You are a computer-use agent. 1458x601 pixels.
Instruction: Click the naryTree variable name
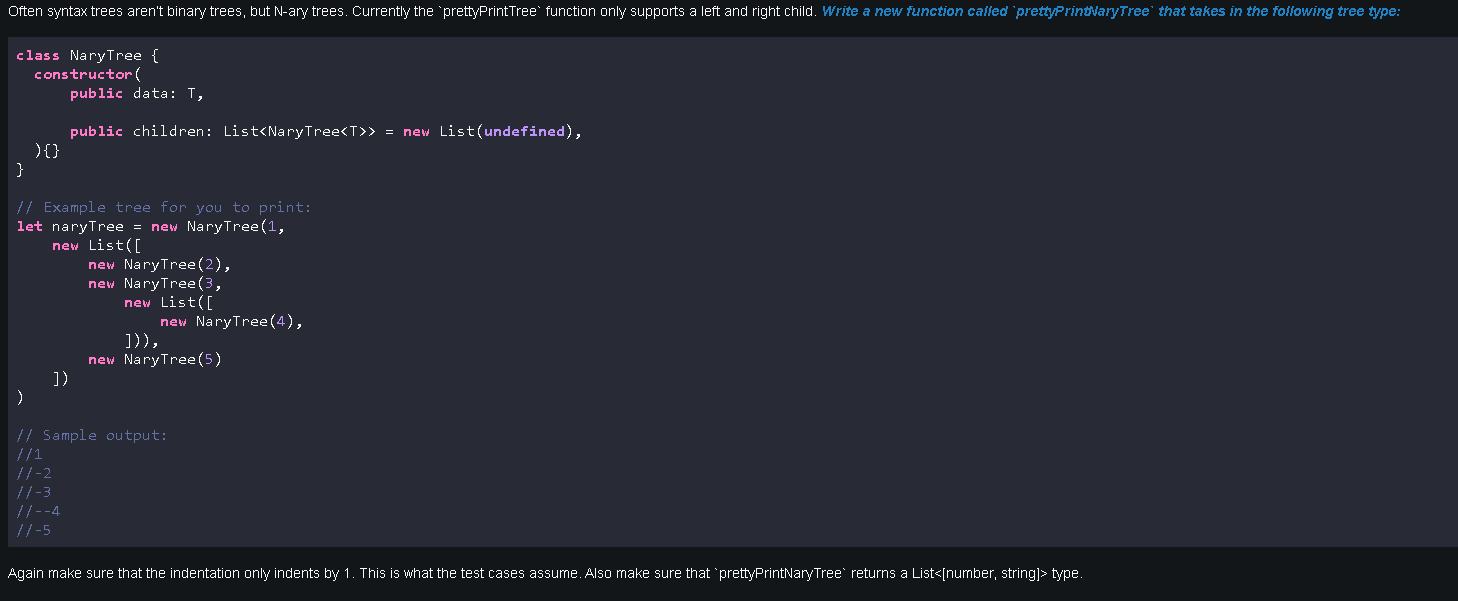pos(87,226)
